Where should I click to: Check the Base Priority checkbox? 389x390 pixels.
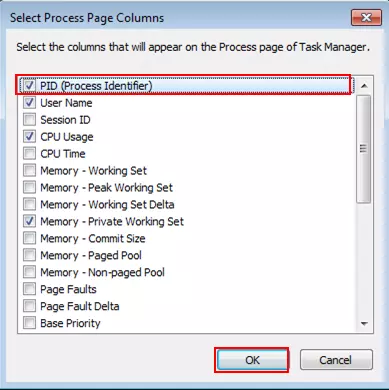[x=29, y=323]
